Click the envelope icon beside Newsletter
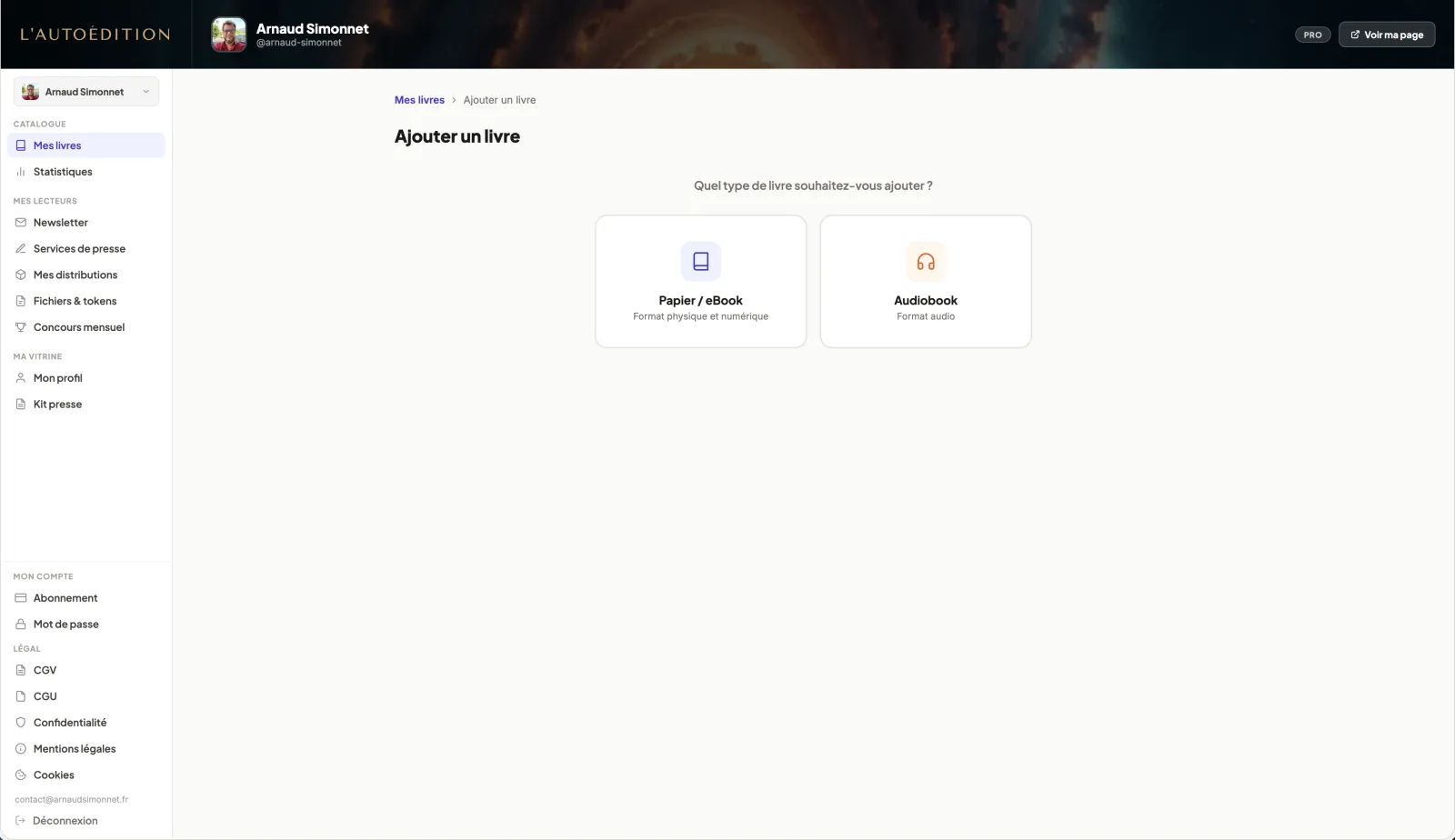The width and height of the screenshot is (1455, 840). point(21,223)
